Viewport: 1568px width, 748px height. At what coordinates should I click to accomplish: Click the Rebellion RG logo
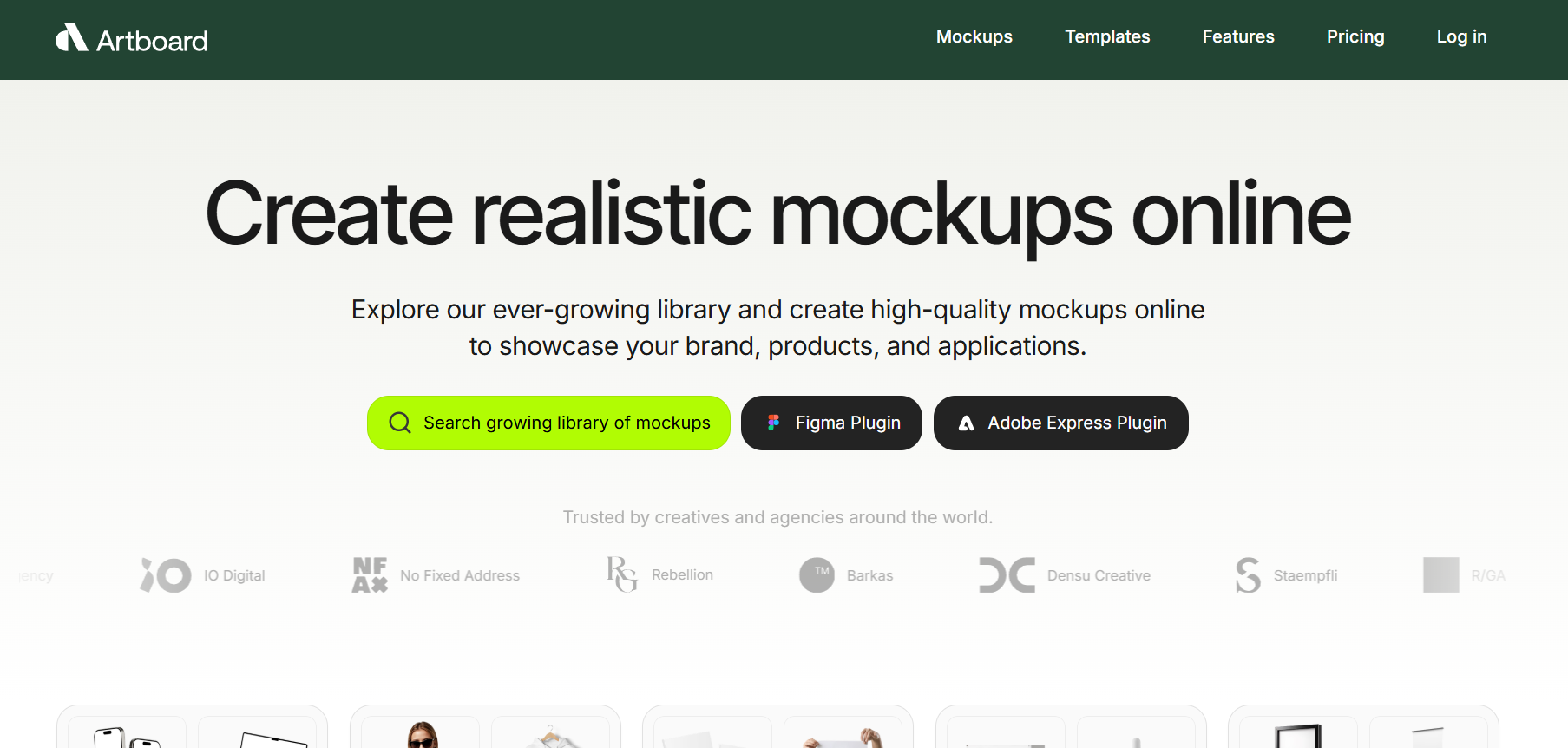[x=621, y=574]
